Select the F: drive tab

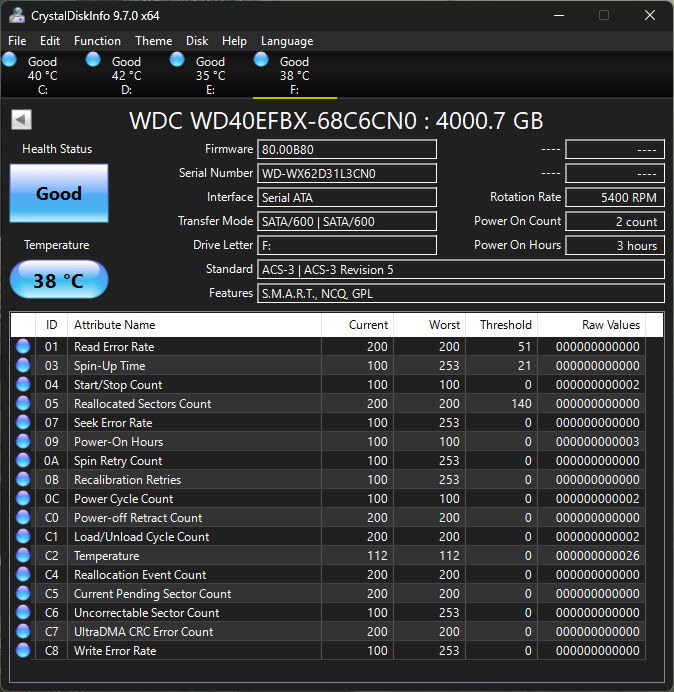294,75
